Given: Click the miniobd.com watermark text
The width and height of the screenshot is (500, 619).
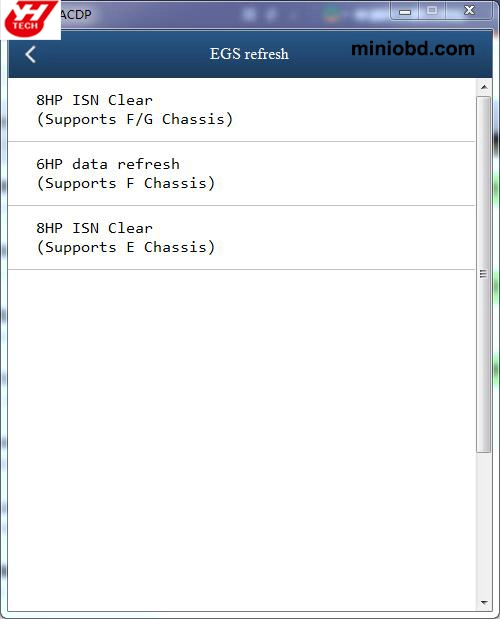Looking at the screenshot, I should 413,49.
